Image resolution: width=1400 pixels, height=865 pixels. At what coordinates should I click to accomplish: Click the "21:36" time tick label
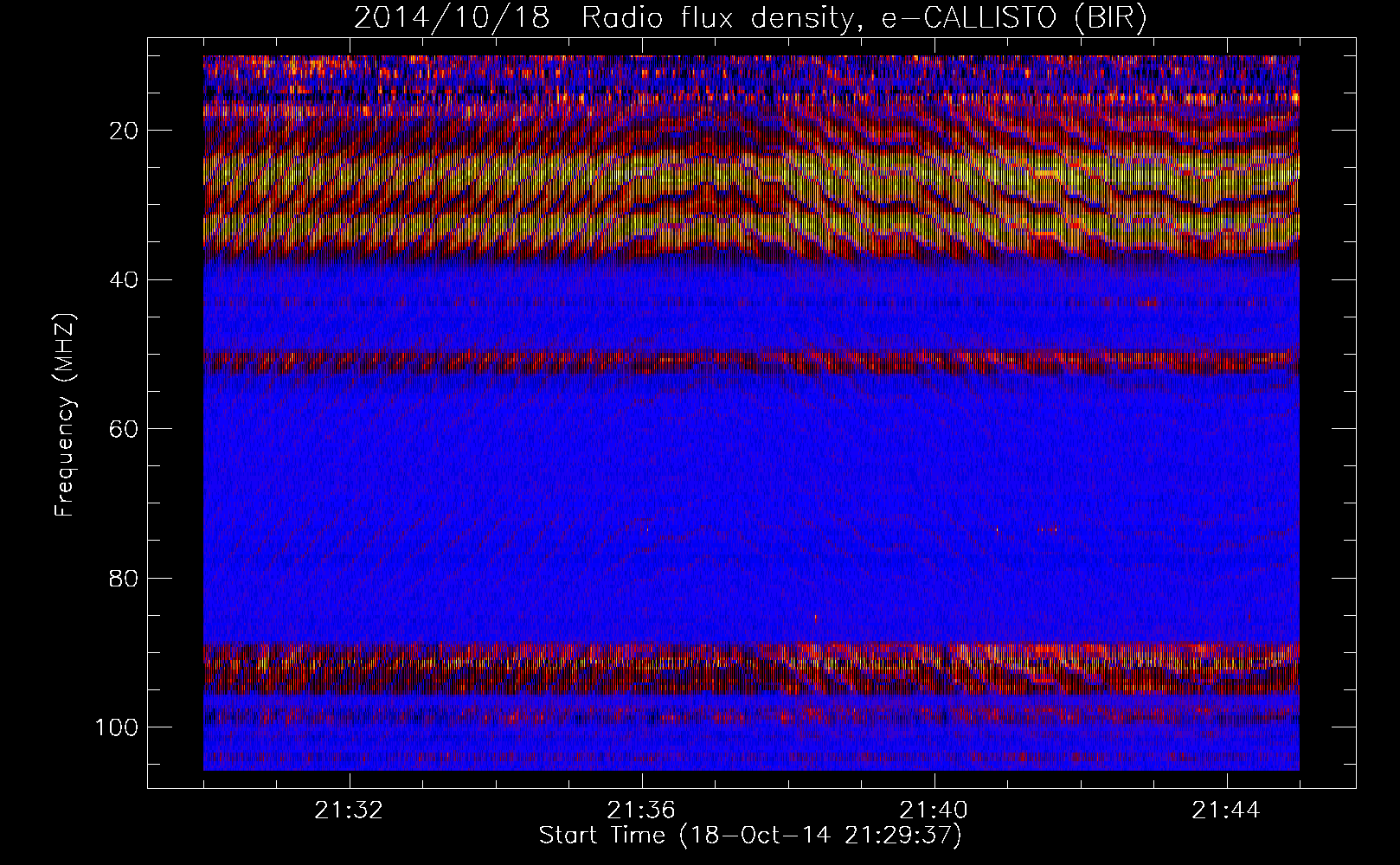(x=641, y=811)
